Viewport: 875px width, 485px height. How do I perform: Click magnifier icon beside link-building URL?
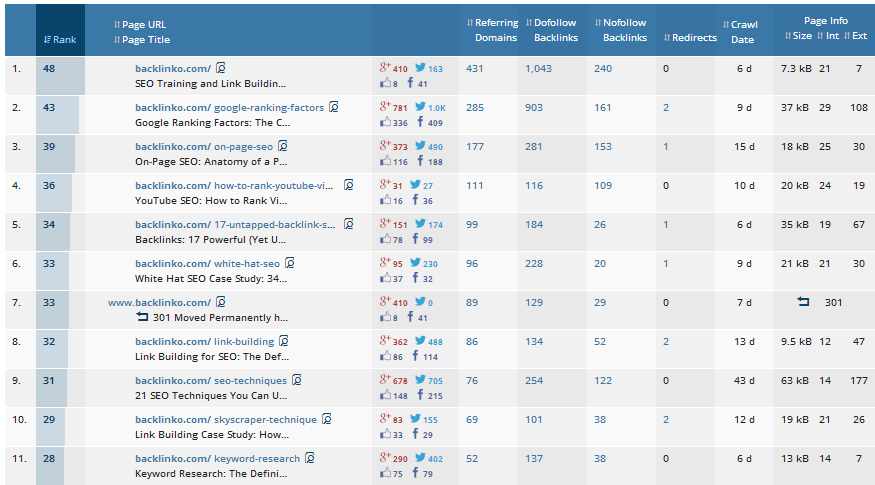click(x=284, y=341)
